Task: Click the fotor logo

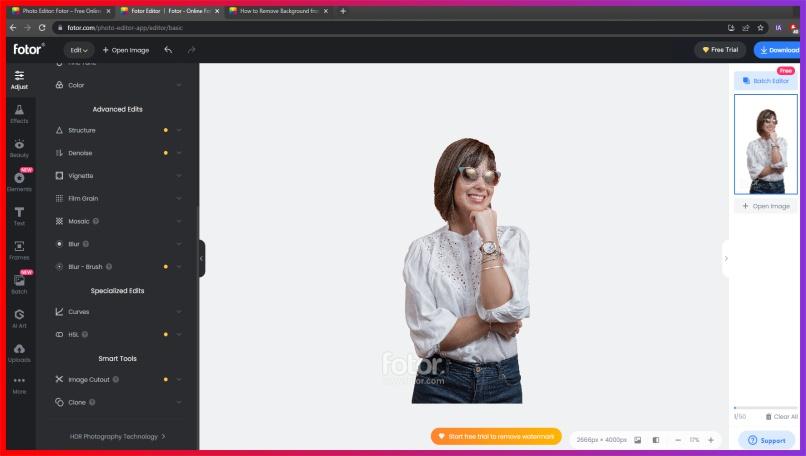Action: point(29,49)
